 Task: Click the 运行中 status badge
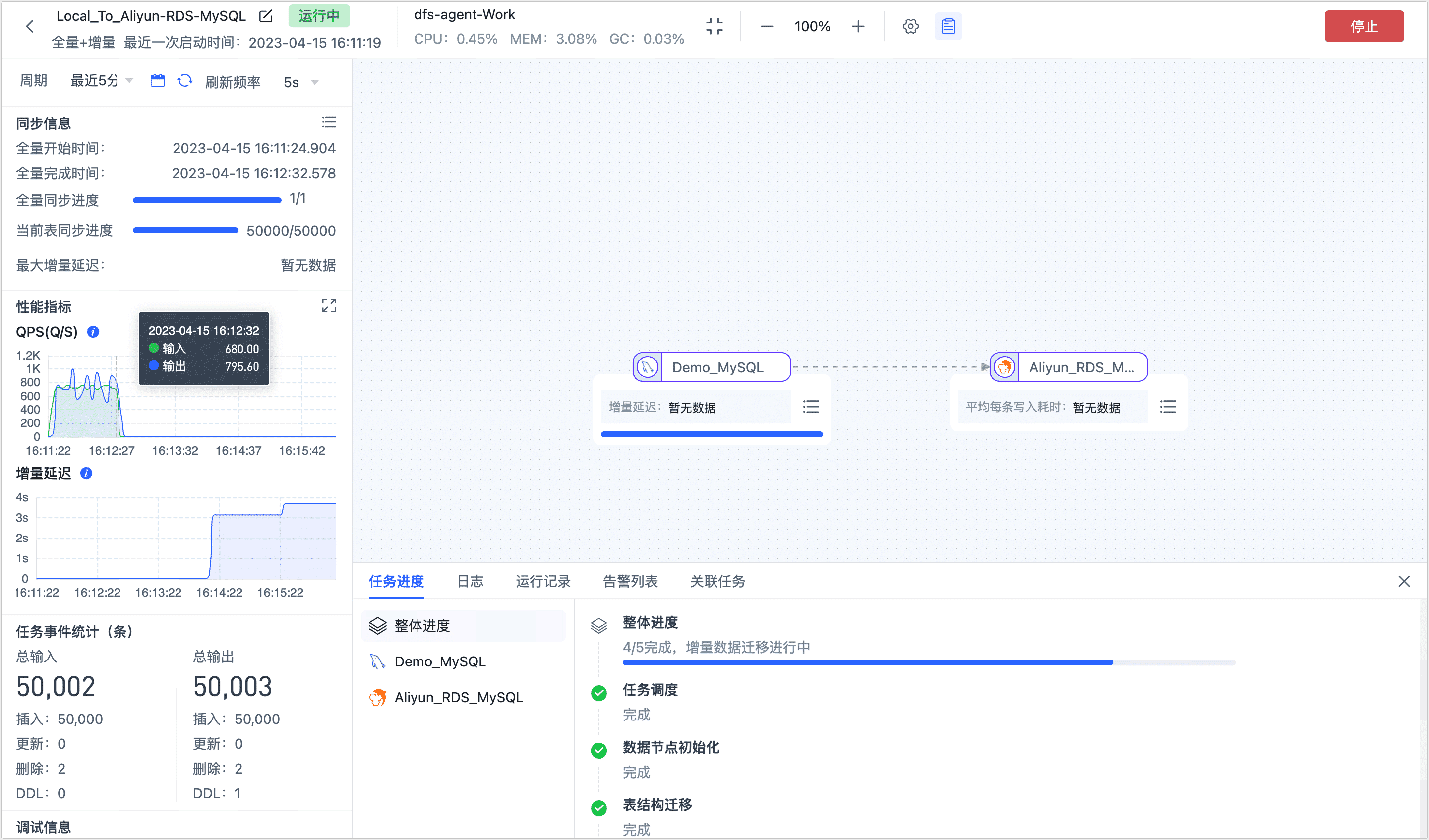(x=319, y=16)
